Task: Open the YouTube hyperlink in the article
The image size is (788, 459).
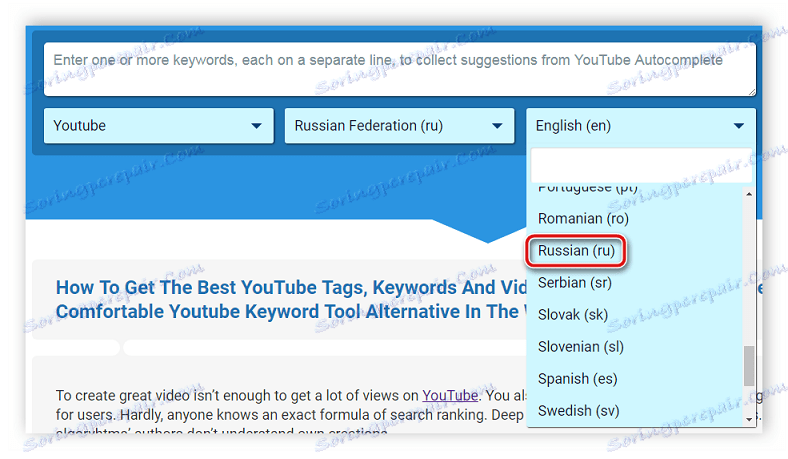Action: coord(450,396)
